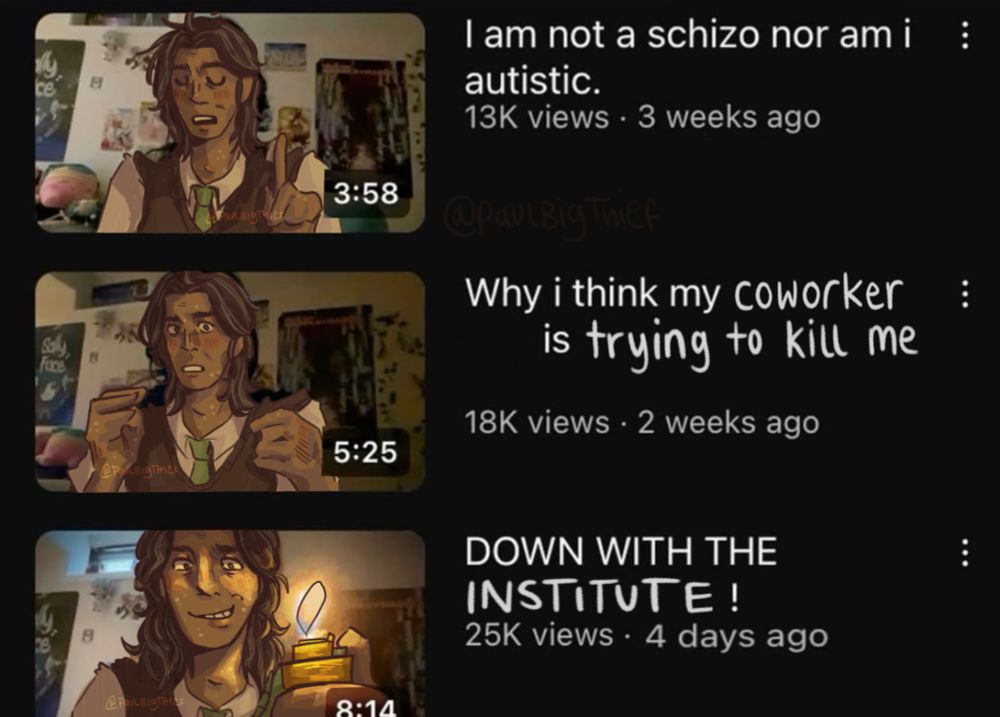Click the 3:58 duration badge
The height and width of the screenshot is (717, 1000).
point(366,193)
